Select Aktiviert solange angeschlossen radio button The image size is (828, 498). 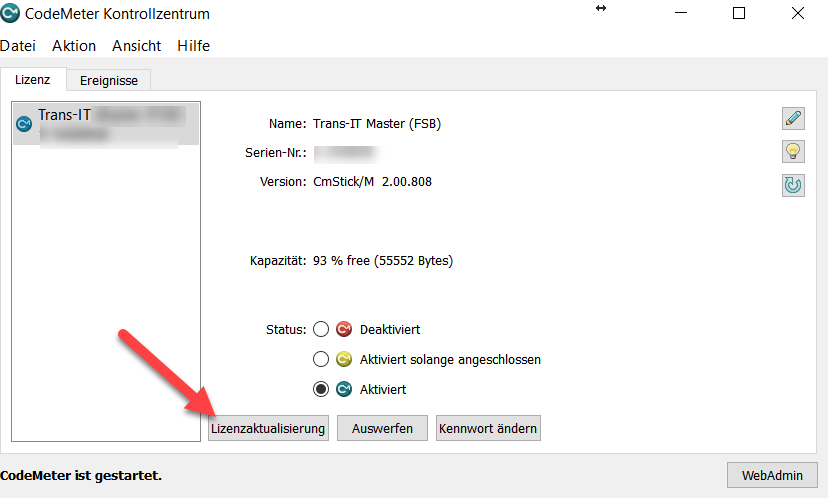[321, 359]
